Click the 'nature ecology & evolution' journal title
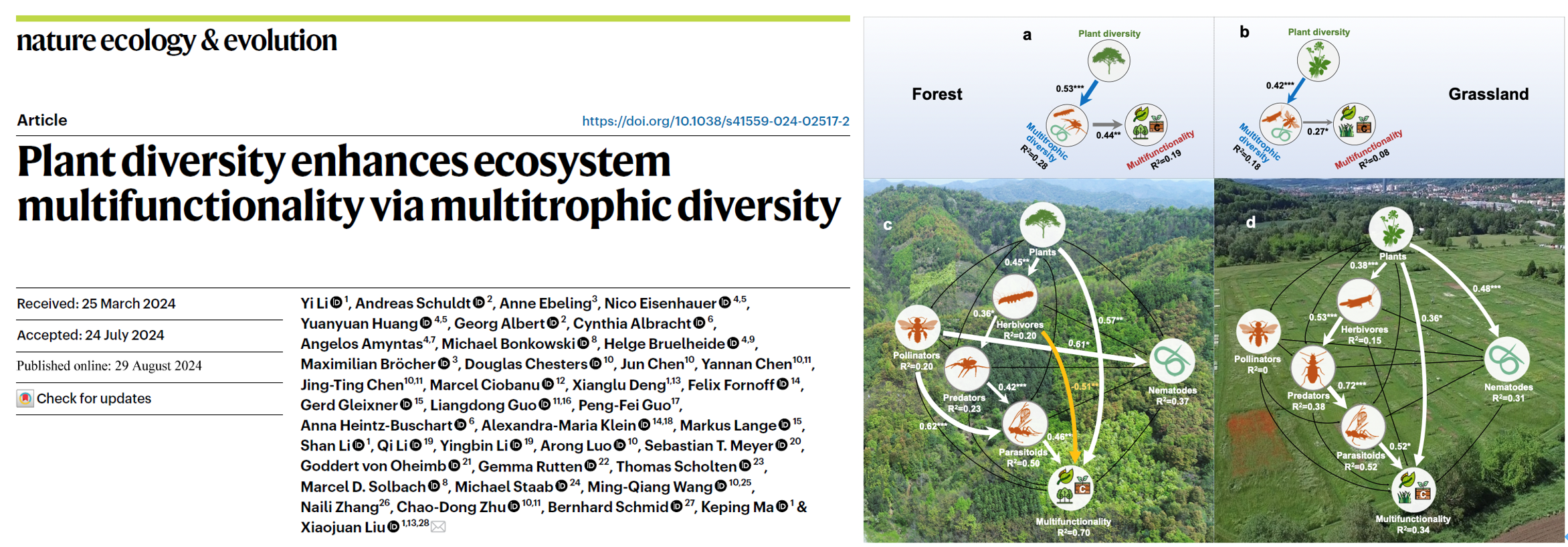 click(x=177, y=41)
